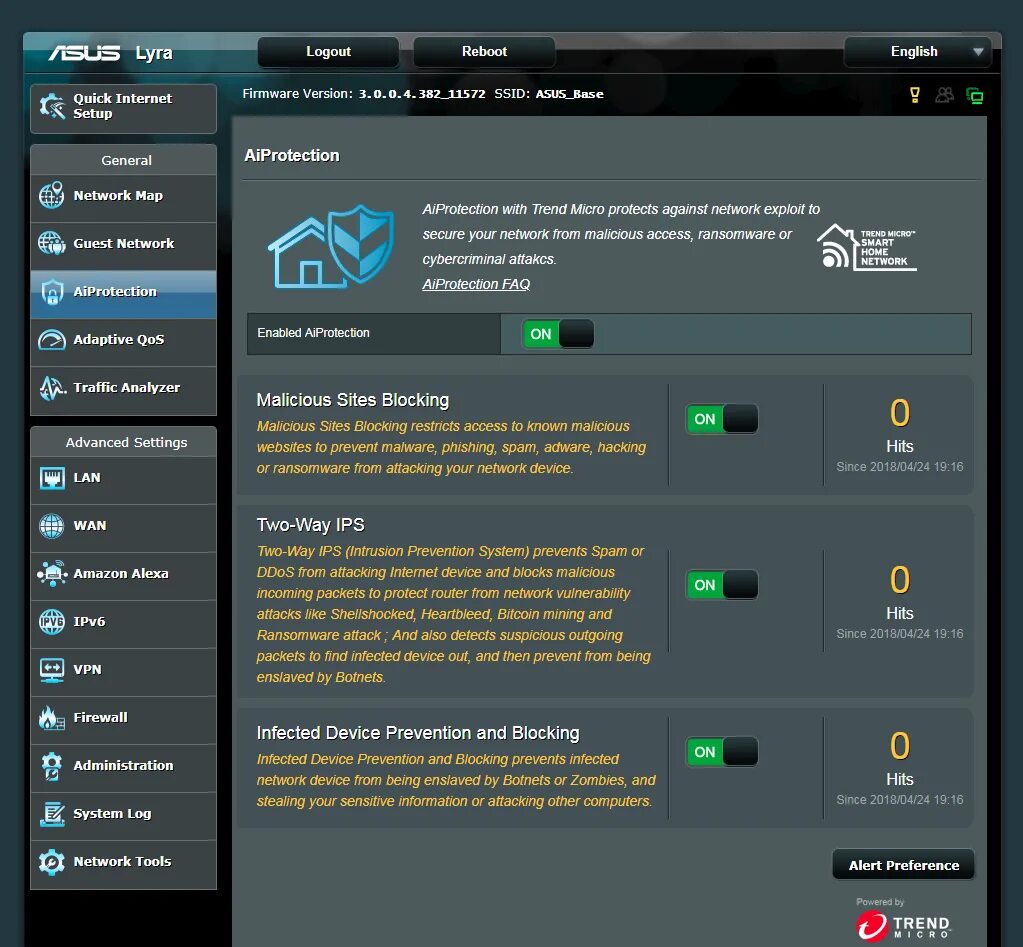Click the yellow LED light bulb icon

pos(915,95)
